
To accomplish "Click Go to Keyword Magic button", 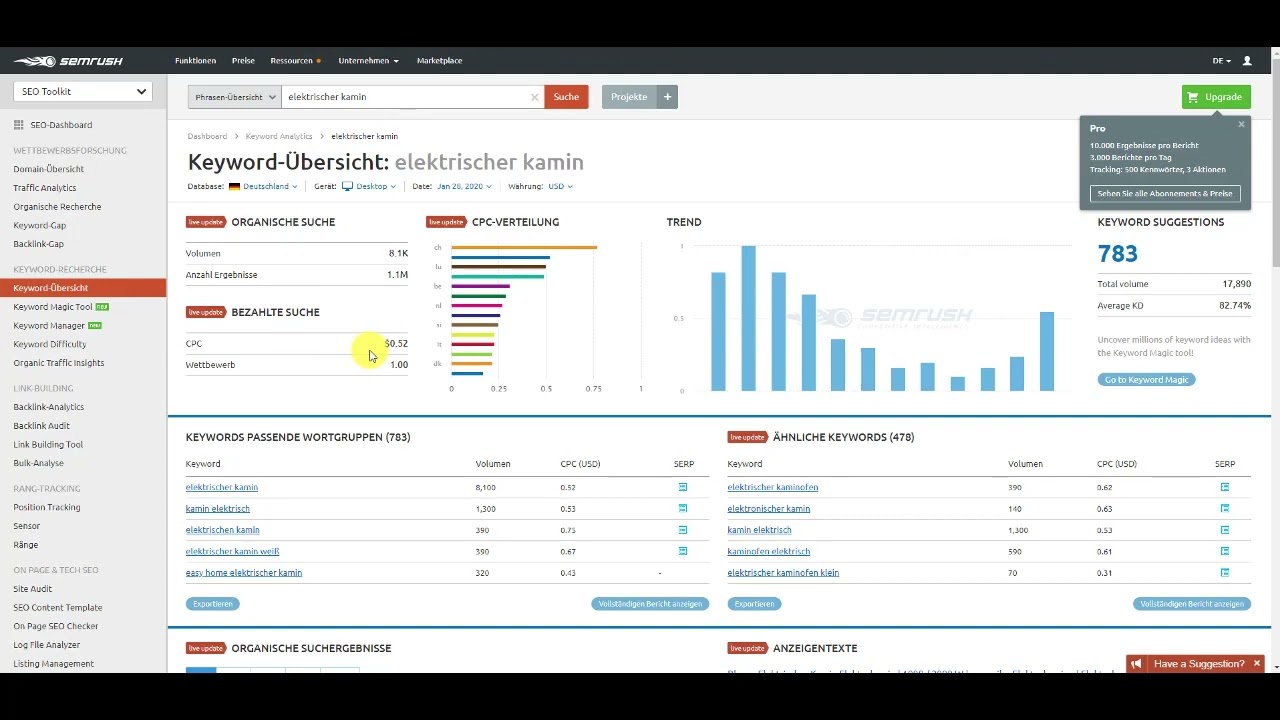I will point(1146,380).
